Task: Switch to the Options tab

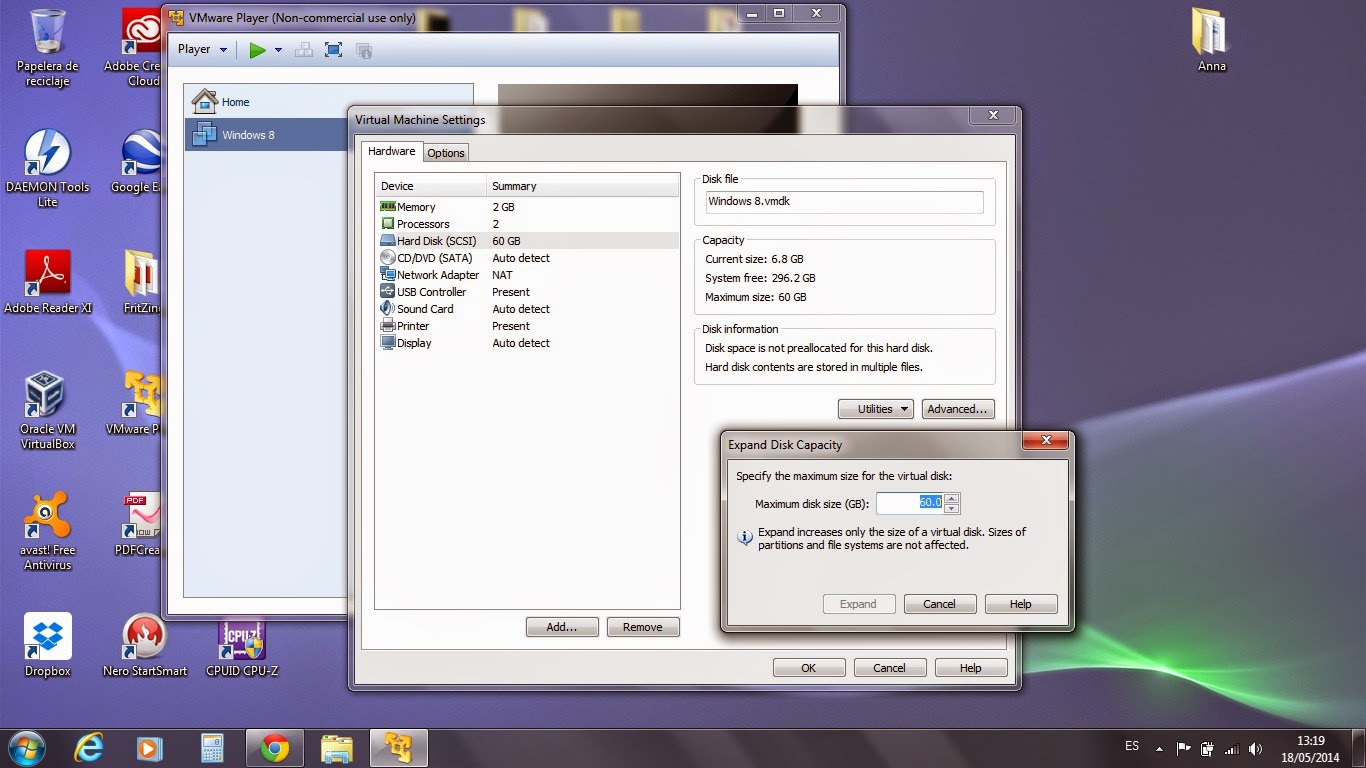Action: (446, 153)
